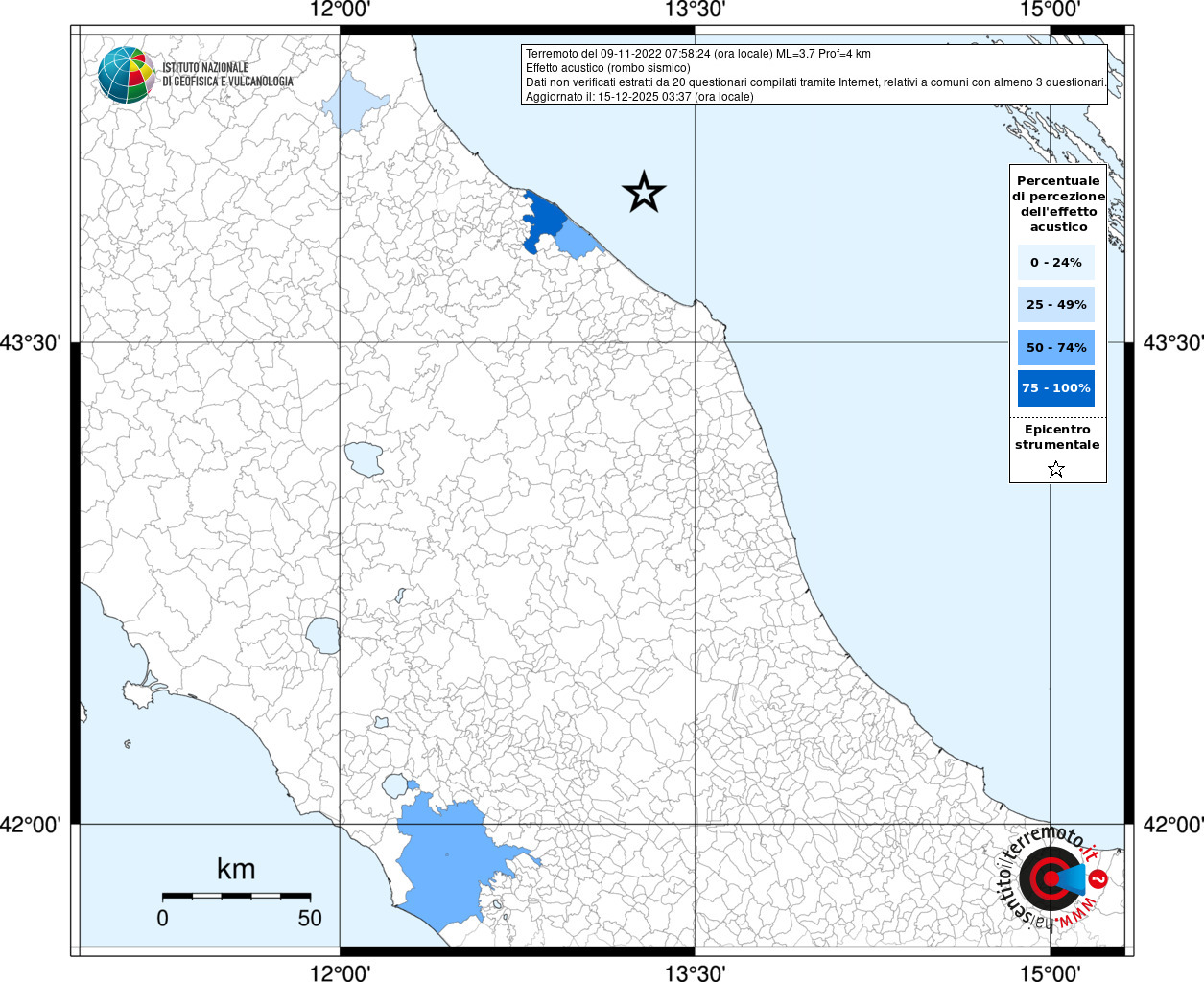This screenshot has width=1204, height=982.
Task: Click the hai sentito il terremoto logo
Action: 1053,877
